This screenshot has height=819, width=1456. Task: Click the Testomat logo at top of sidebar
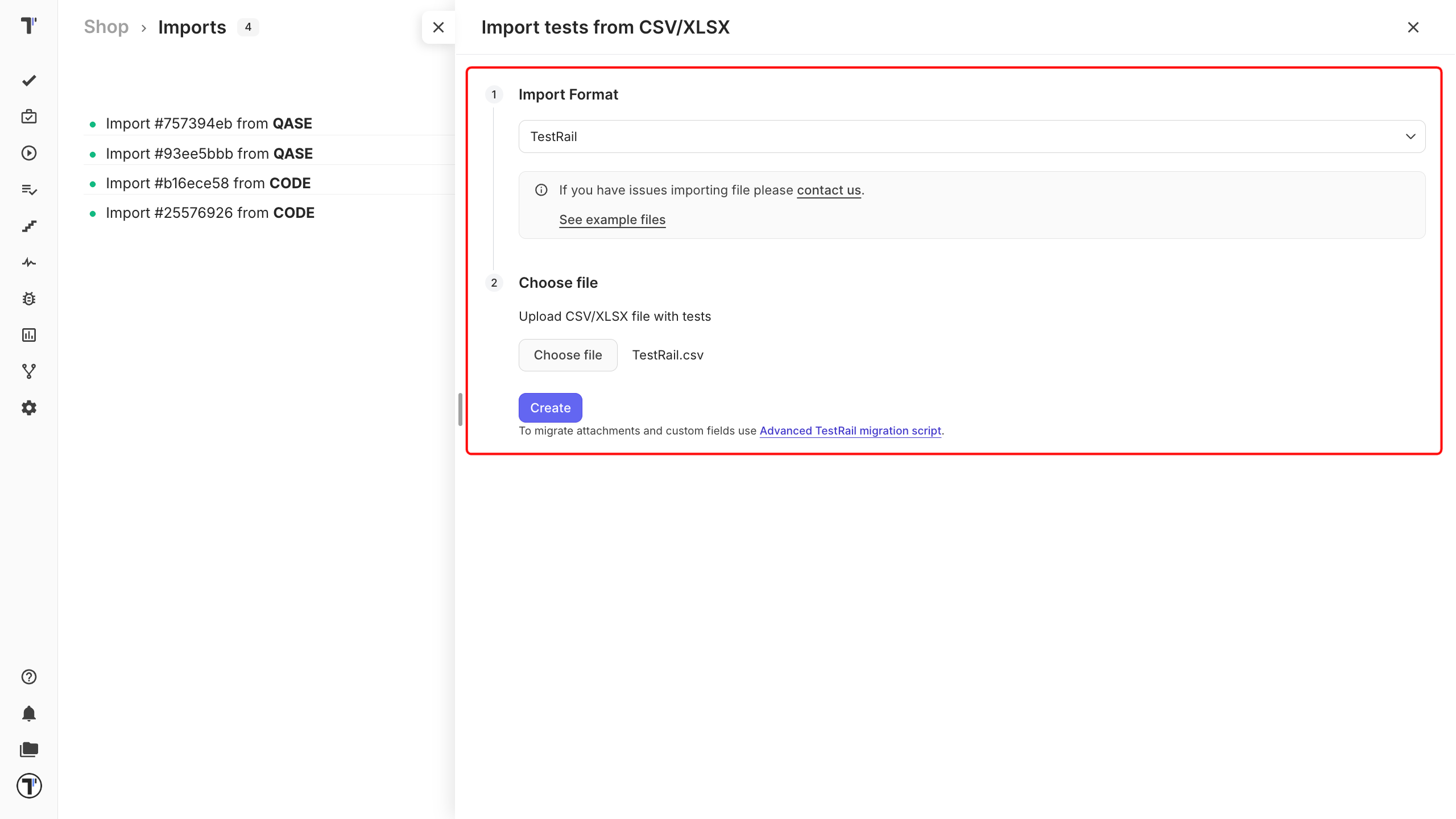coord(28,26)
